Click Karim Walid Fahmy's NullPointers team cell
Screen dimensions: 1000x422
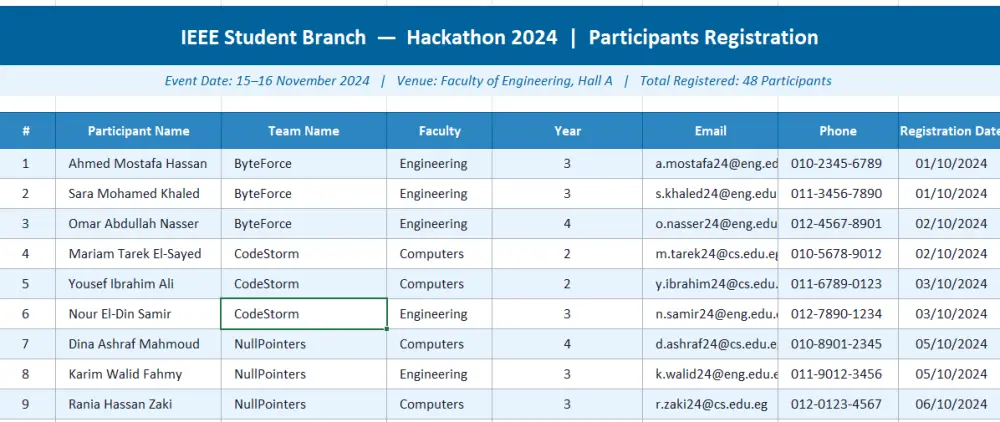pos(304,374)
